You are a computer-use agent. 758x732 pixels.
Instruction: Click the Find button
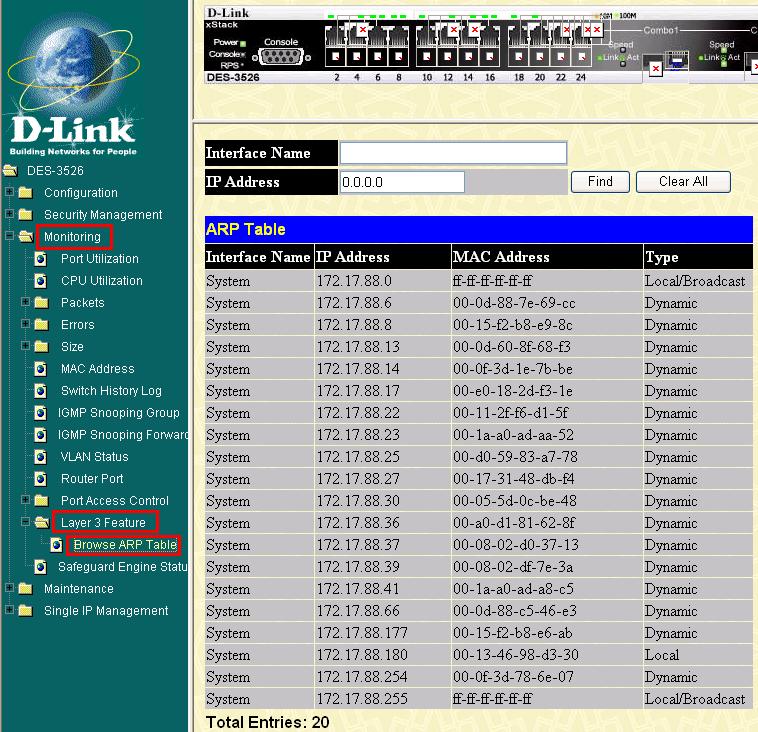[x=600, y=182]
